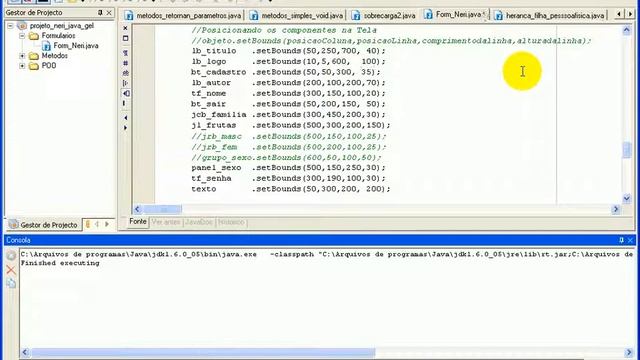Place cursor on lb_titulo .setBounds line

click(x=288, y=51)
